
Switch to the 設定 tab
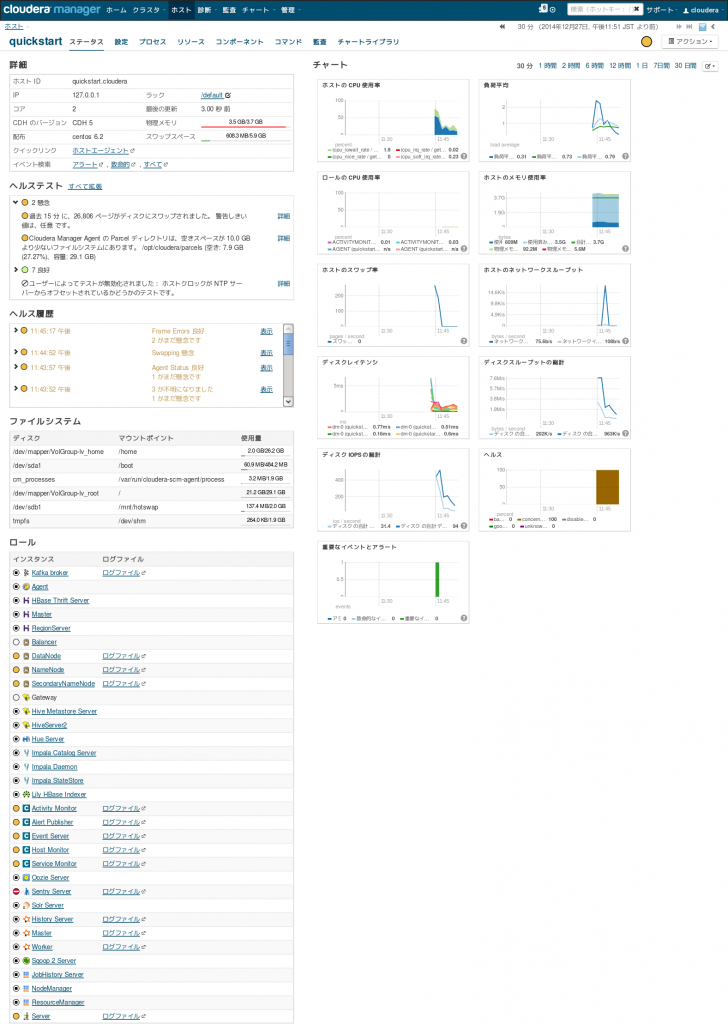click(x=121, y=42)
